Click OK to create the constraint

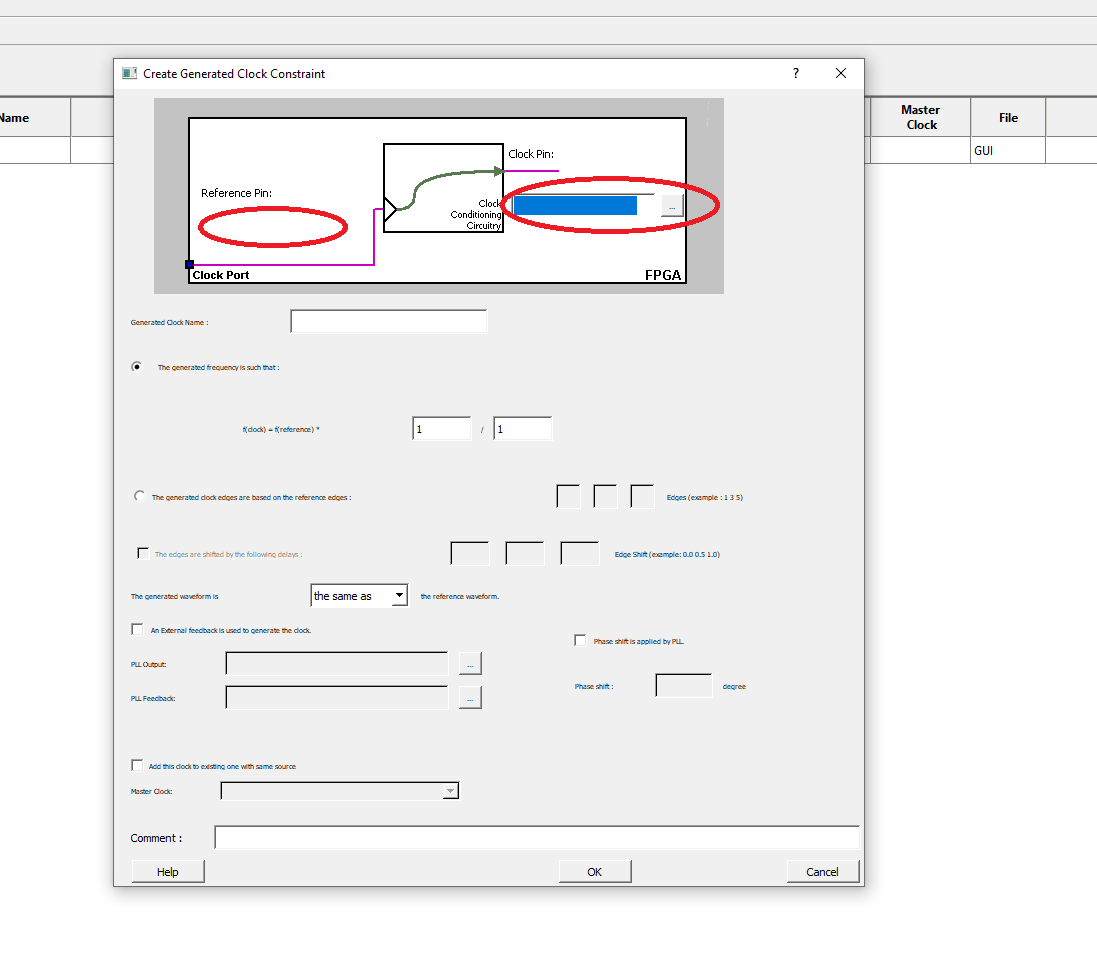tap(594, 870)
